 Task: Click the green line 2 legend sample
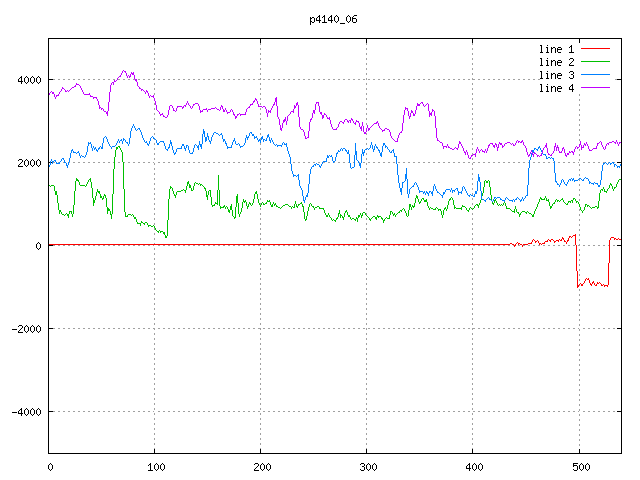click(x=595, y=62)
